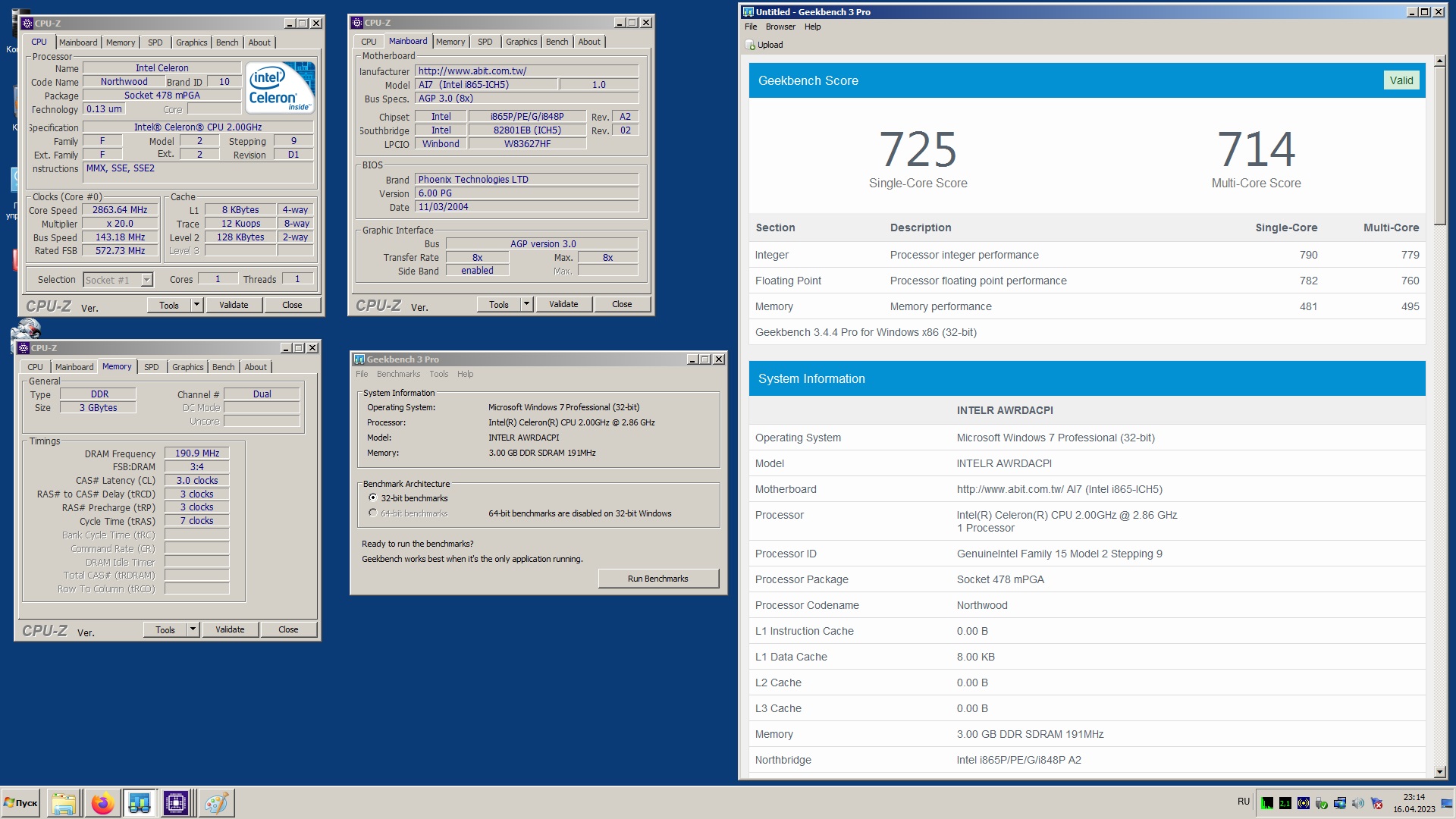Click the '2,1' green number tray icon

(x=1285, y=803)
